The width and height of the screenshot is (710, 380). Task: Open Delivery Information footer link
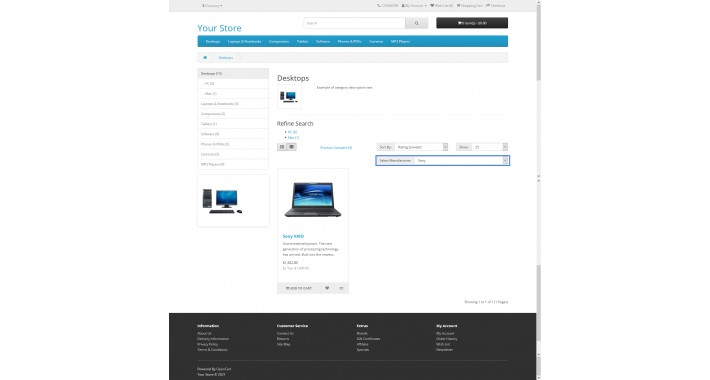coord(213,339)
